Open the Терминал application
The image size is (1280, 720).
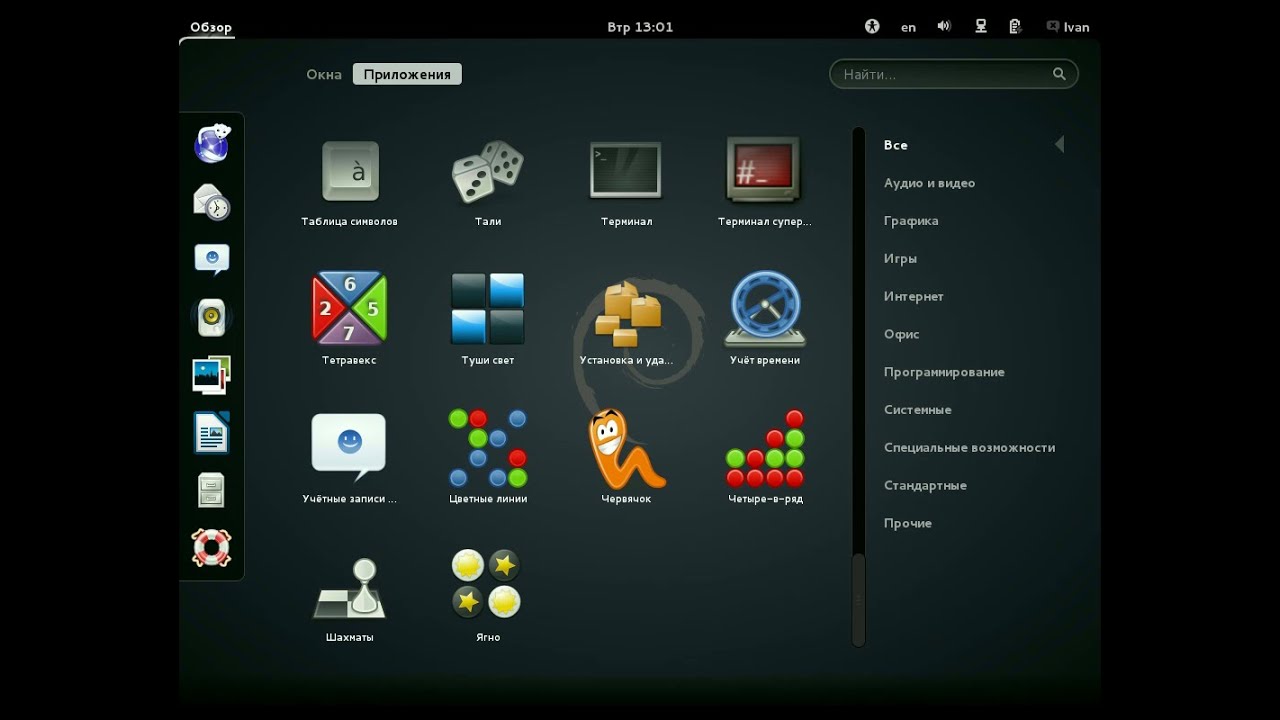[x=626, y=183]
